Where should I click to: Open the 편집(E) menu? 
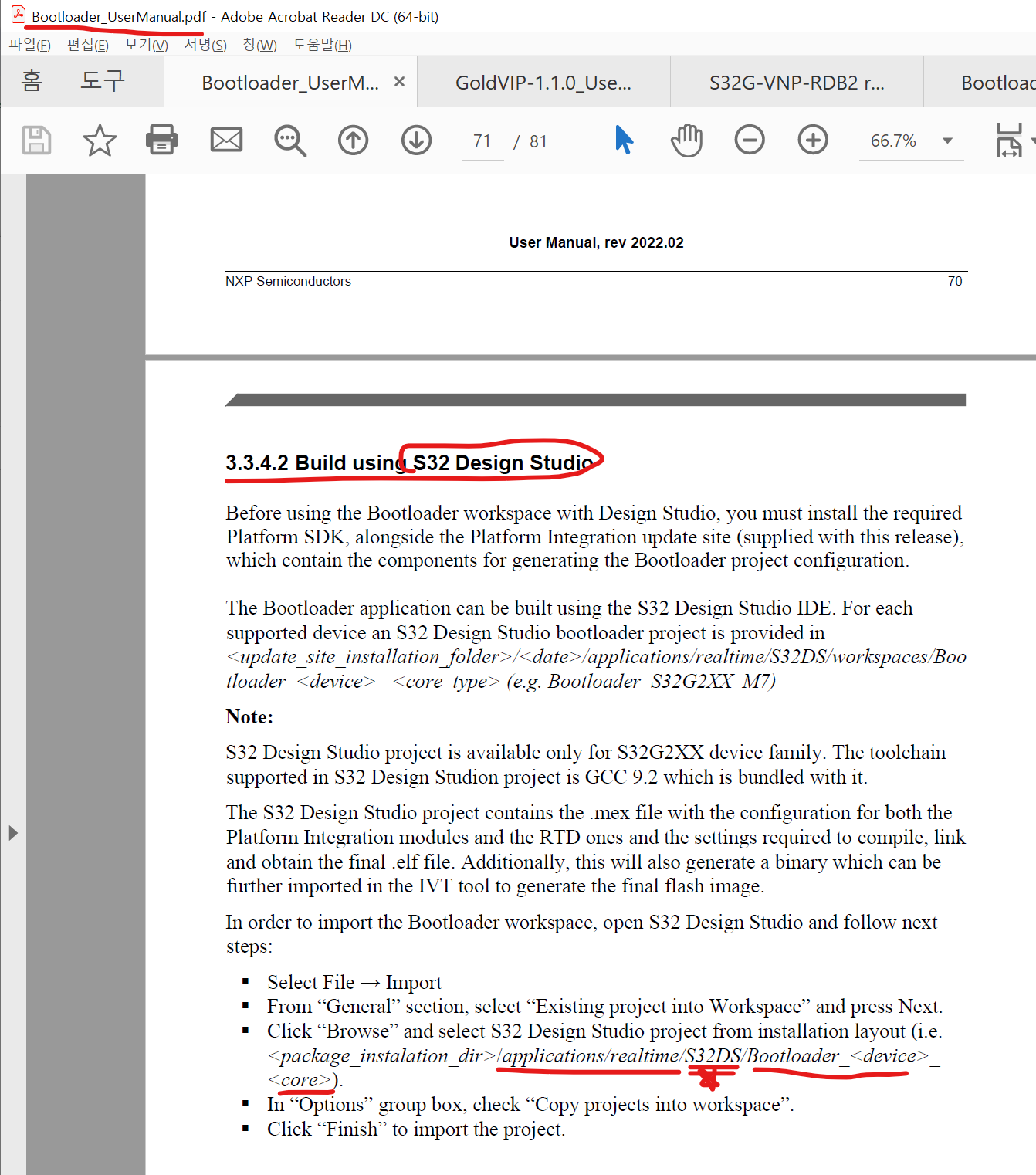87,45
